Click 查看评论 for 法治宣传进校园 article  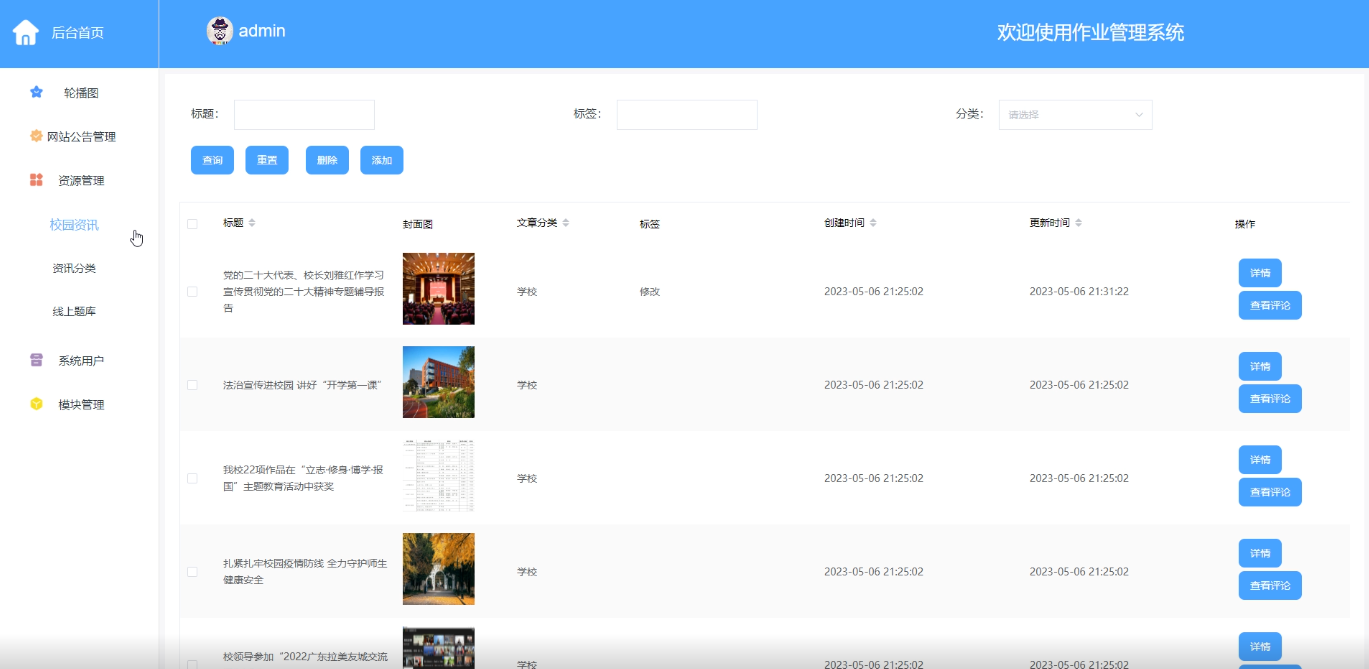pos(1270,398)
